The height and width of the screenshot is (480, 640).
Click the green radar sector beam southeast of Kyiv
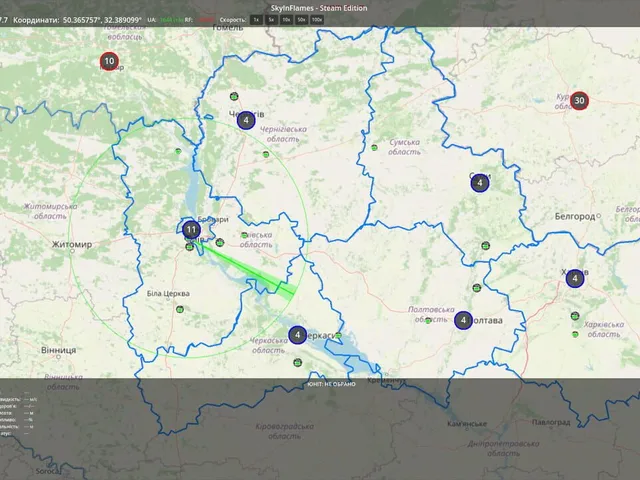point(251,270)
